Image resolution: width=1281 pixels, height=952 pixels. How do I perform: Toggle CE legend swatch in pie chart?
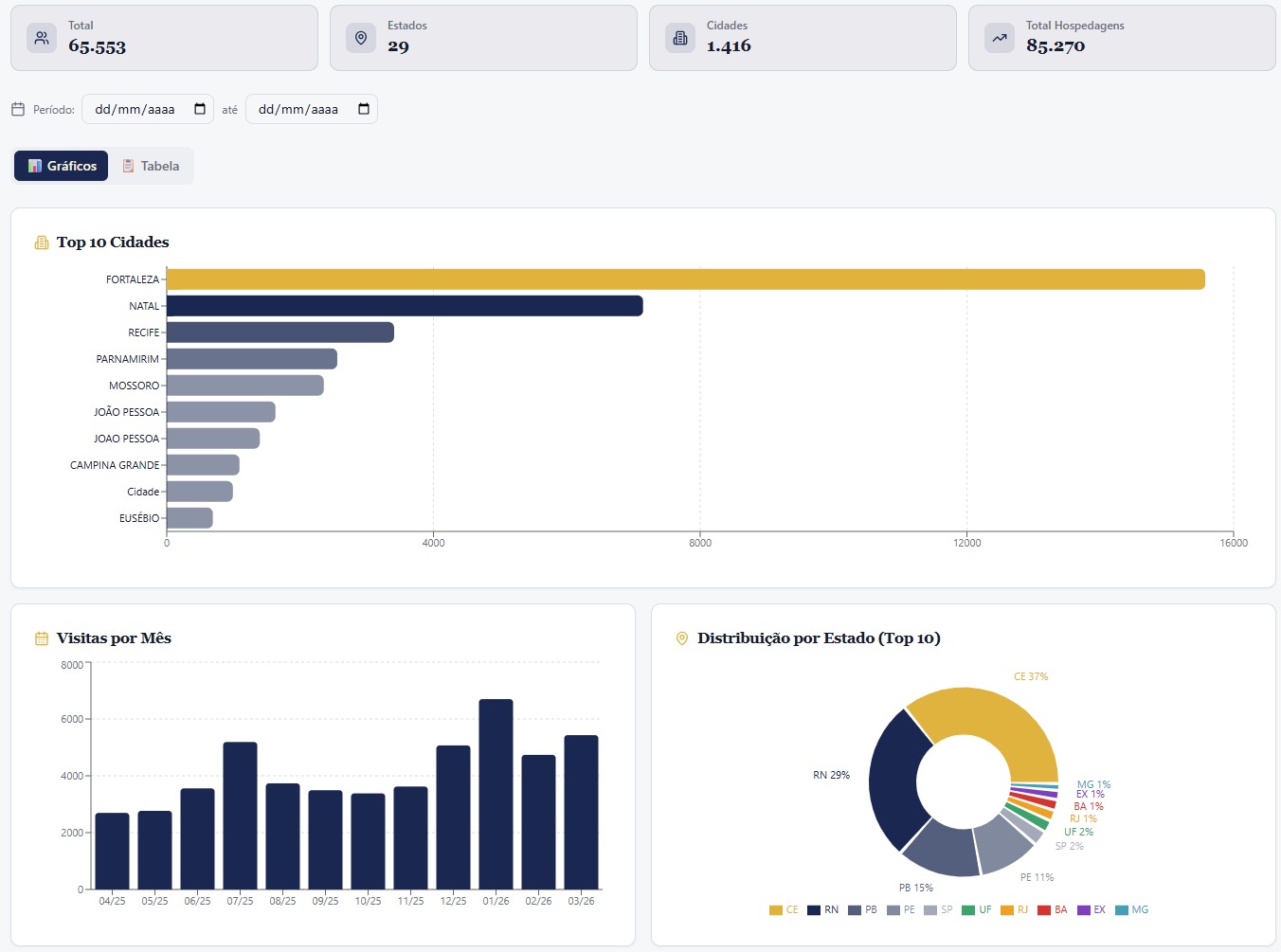click(x=776, y=910)
